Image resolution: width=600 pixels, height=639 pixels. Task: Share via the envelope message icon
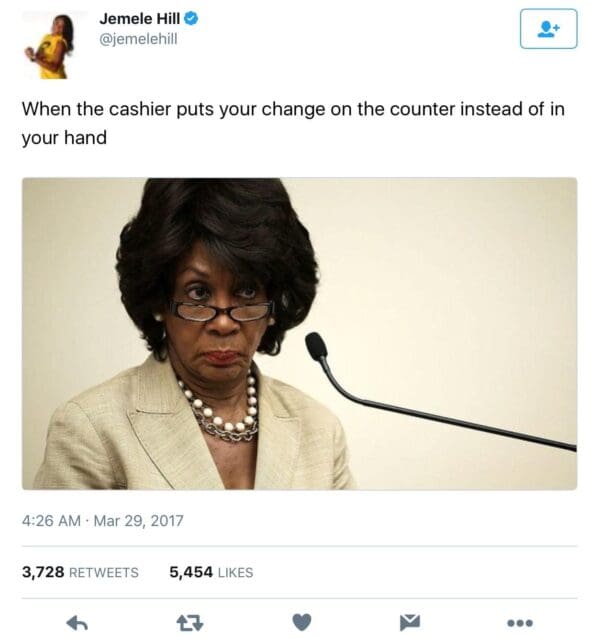click(x=410, y=622)
